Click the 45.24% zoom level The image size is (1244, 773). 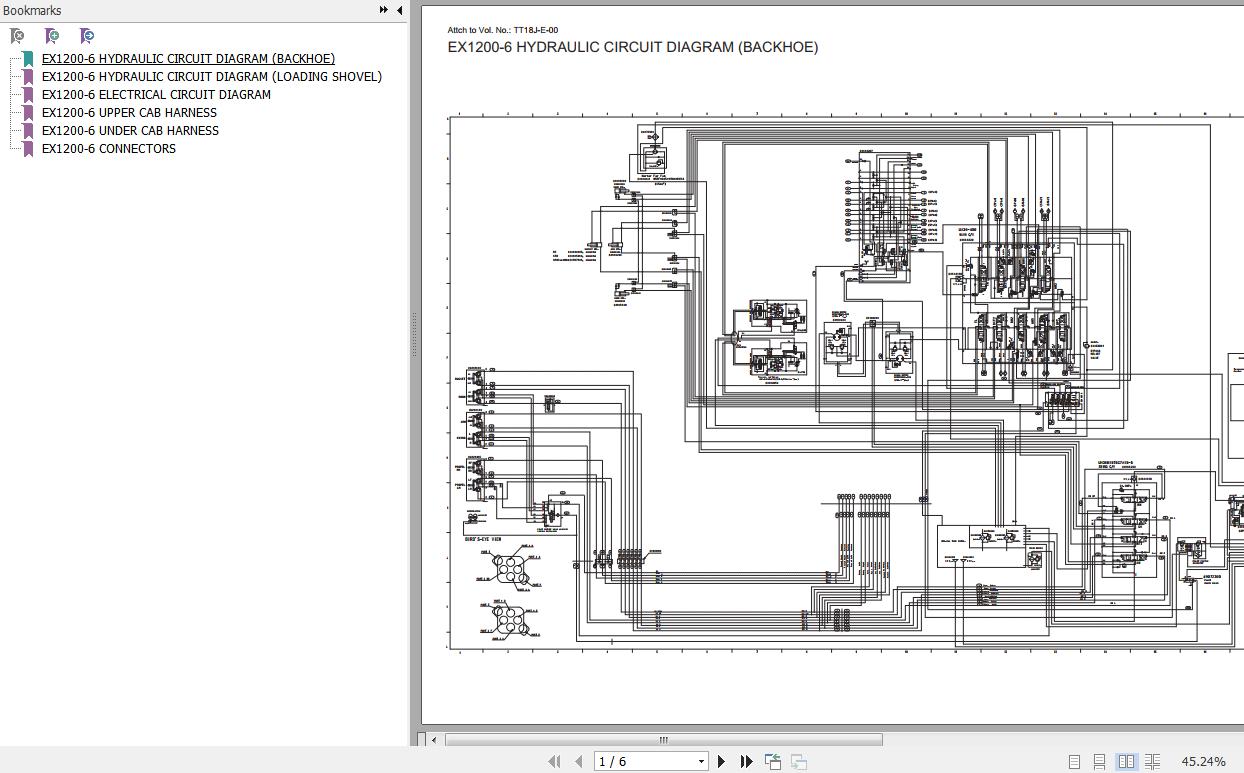[x=1203, y=761]
